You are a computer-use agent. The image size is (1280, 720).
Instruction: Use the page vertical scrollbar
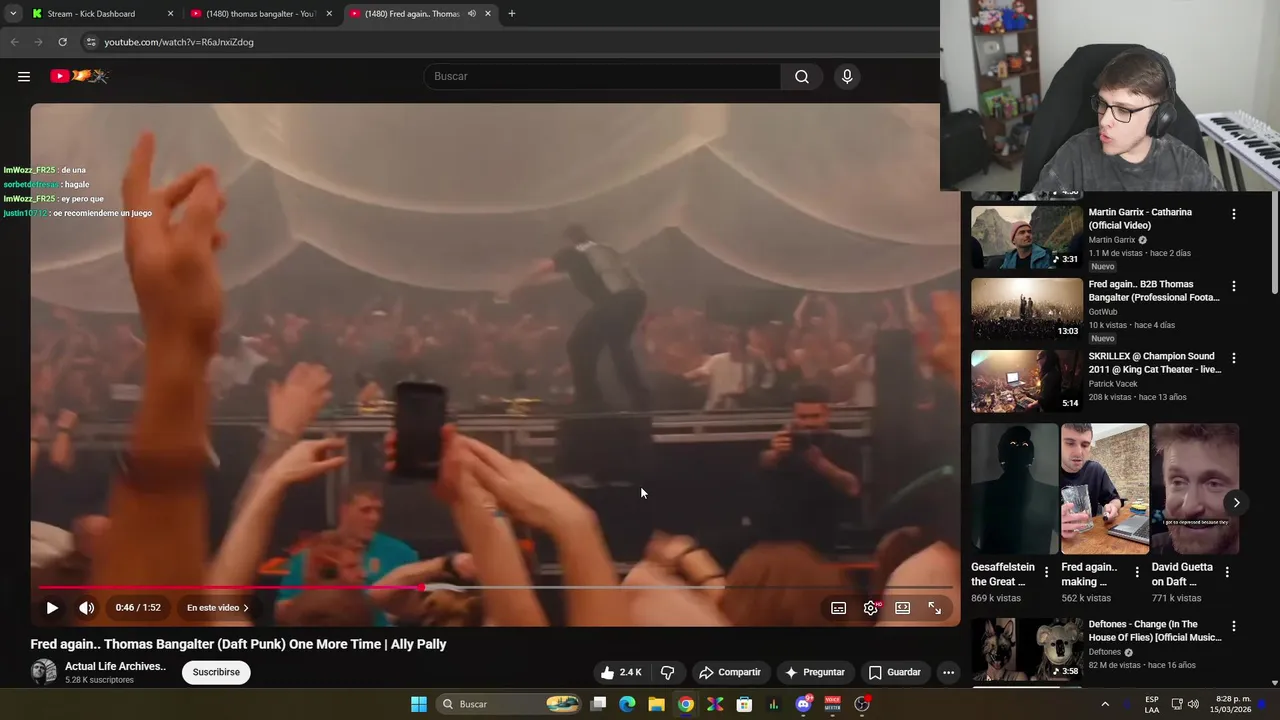pos(1274,240)
